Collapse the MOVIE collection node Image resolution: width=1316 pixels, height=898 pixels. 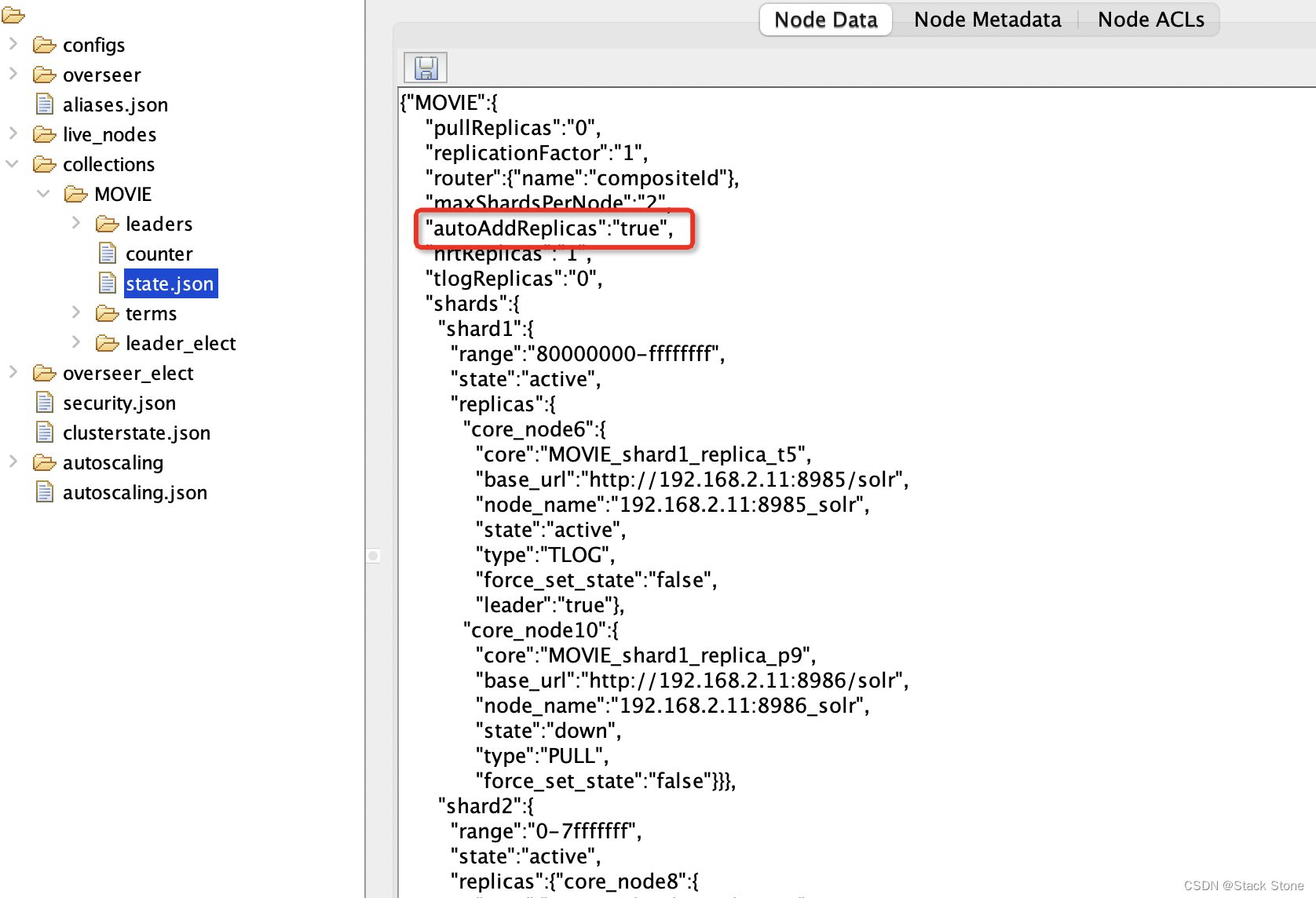(44, 194)
